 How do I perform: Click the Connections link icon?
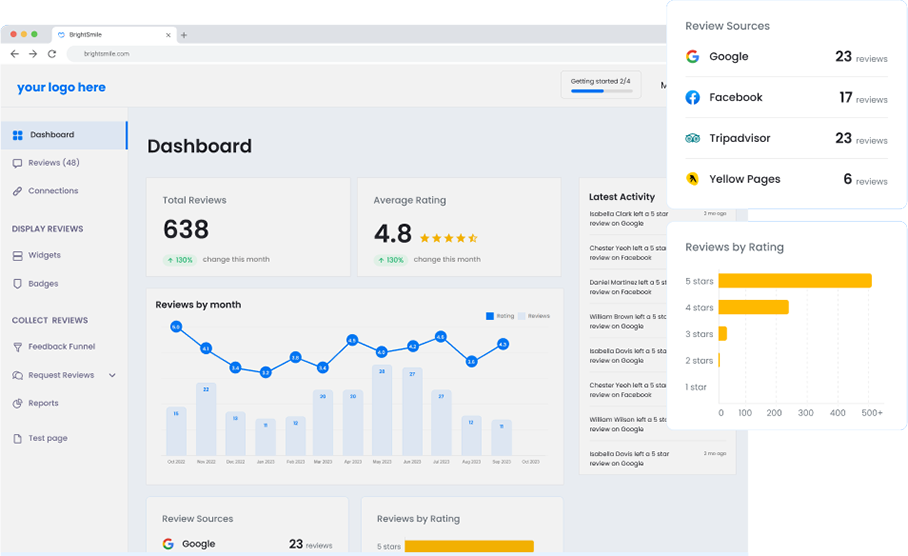click(18, 191)
